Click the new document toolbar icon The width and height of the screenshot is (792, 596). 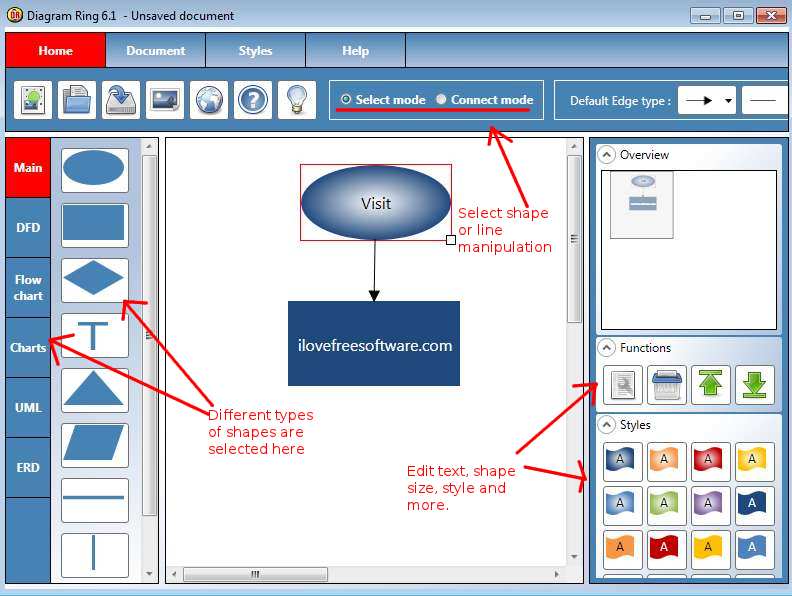click(x=33, y=100)
